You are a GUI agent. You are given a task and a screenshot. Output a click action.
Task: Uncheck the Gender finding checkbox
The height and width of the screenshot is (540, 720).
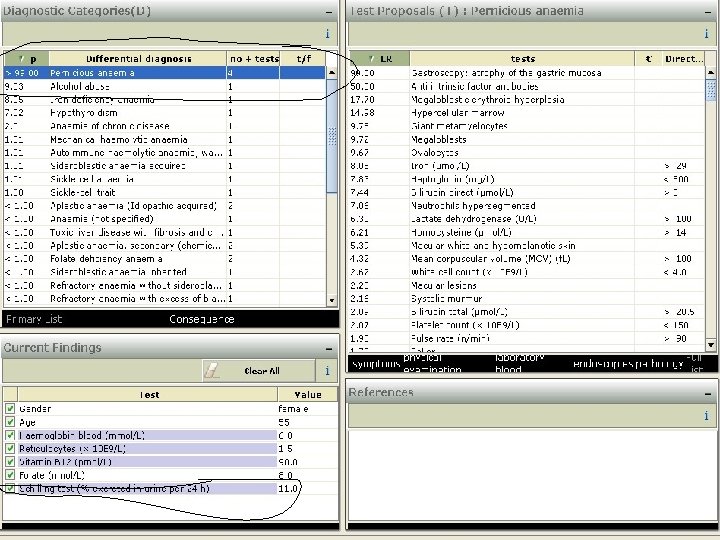10,408
